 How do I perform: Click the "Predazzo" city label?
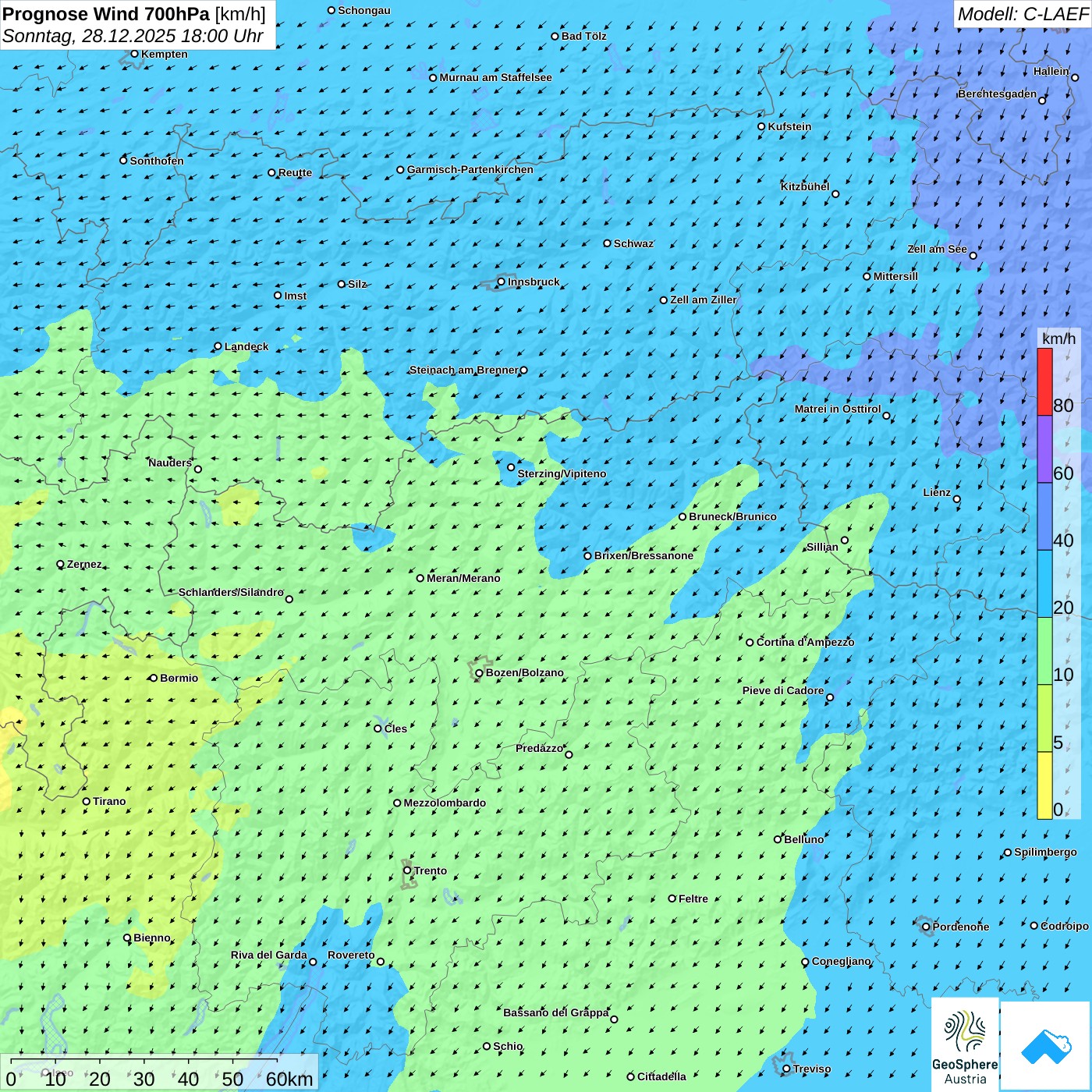(539, 748)
